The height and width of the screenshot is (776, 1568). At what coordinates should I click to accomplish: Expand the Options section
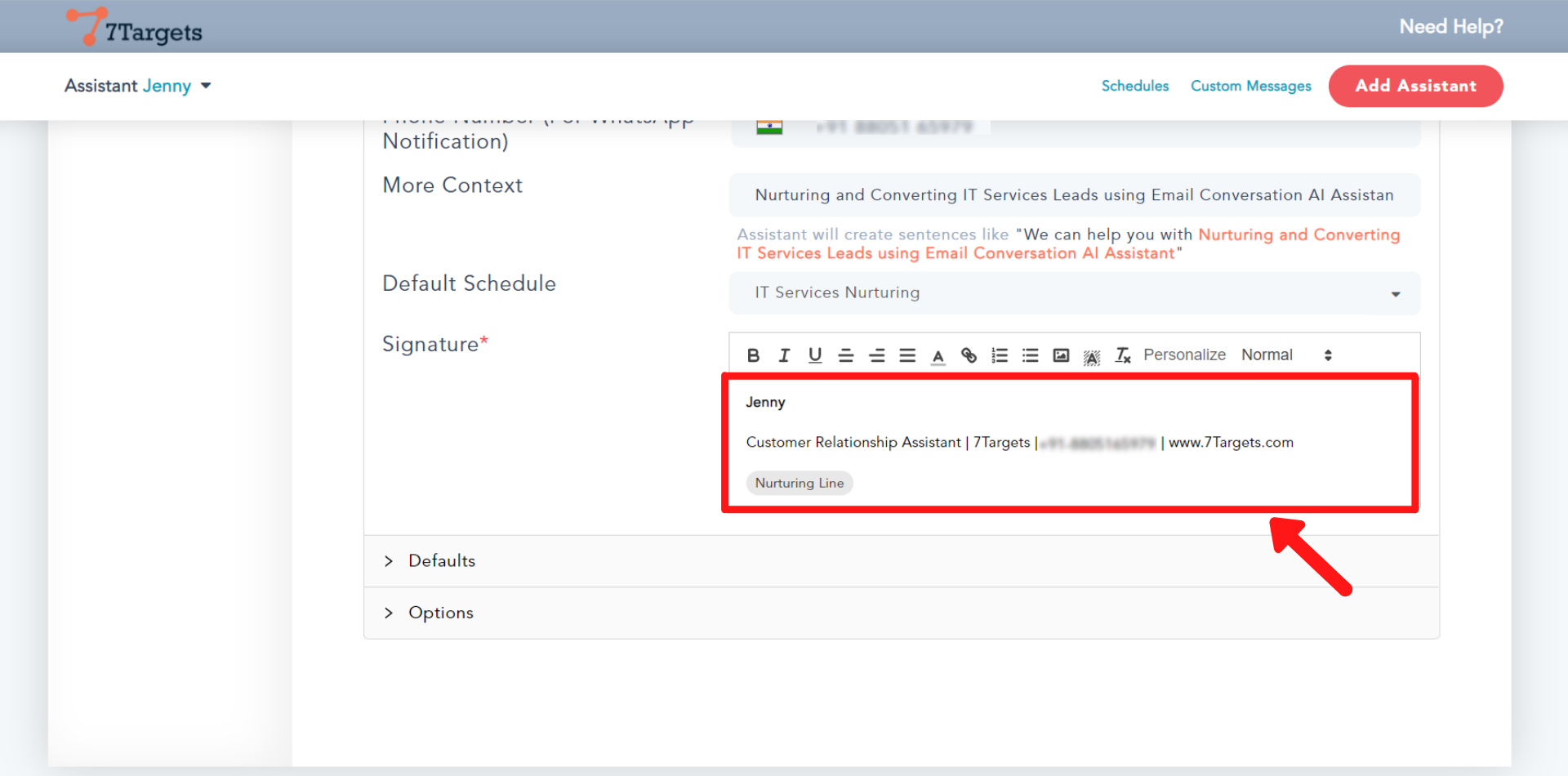441,613
